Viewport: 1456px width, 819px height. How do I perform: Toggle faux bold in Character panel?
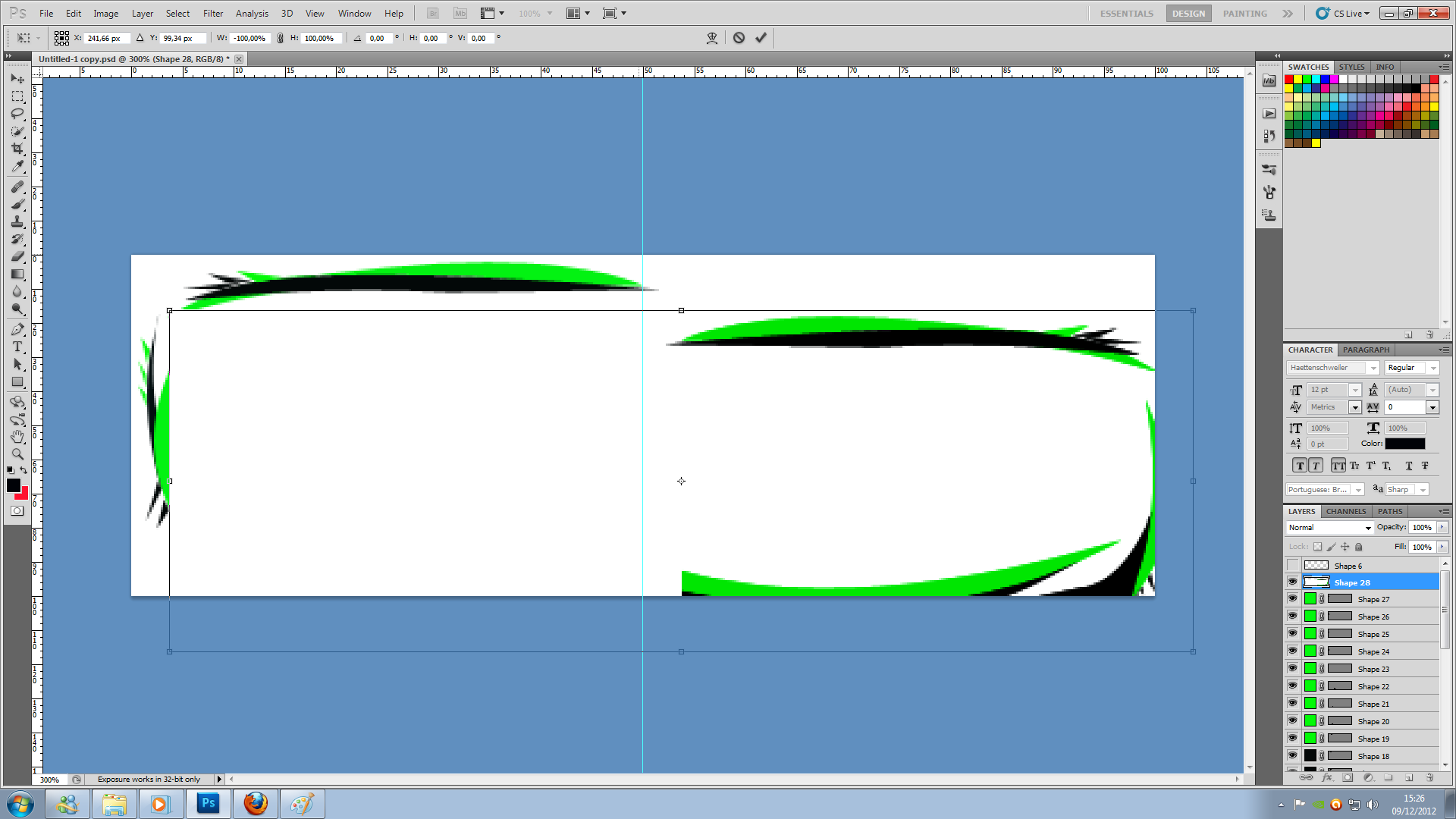(x=1300, y=466)
